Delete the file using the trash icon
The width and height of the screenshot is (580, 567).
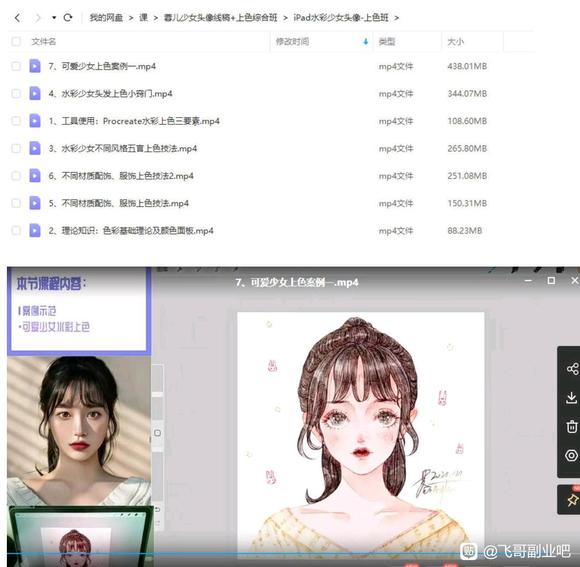(x=572, y=426)
